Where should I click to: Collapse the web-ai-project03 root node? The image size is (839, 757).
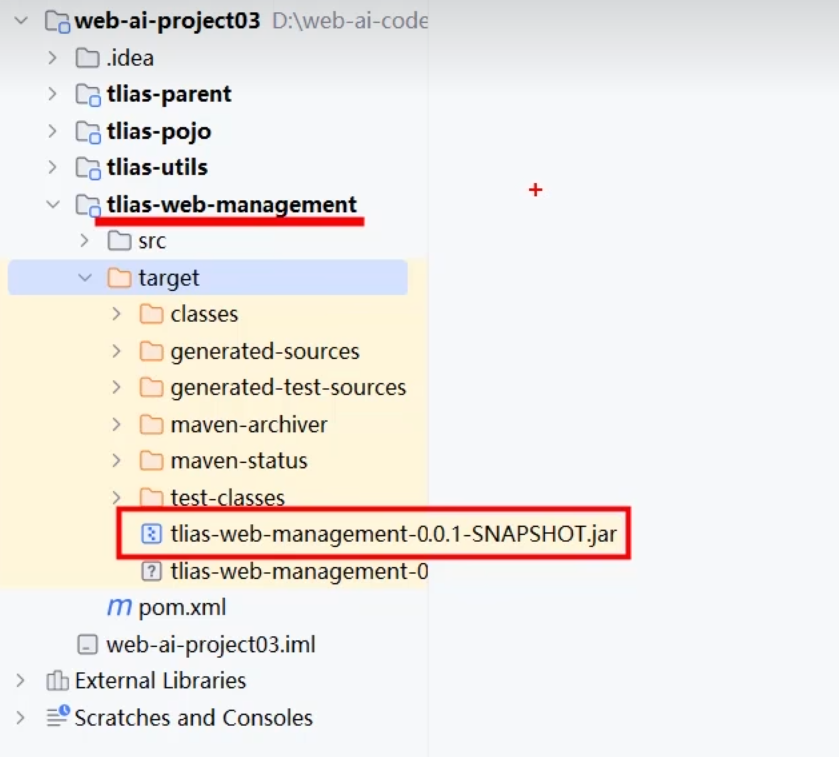(x=21, y=21)
